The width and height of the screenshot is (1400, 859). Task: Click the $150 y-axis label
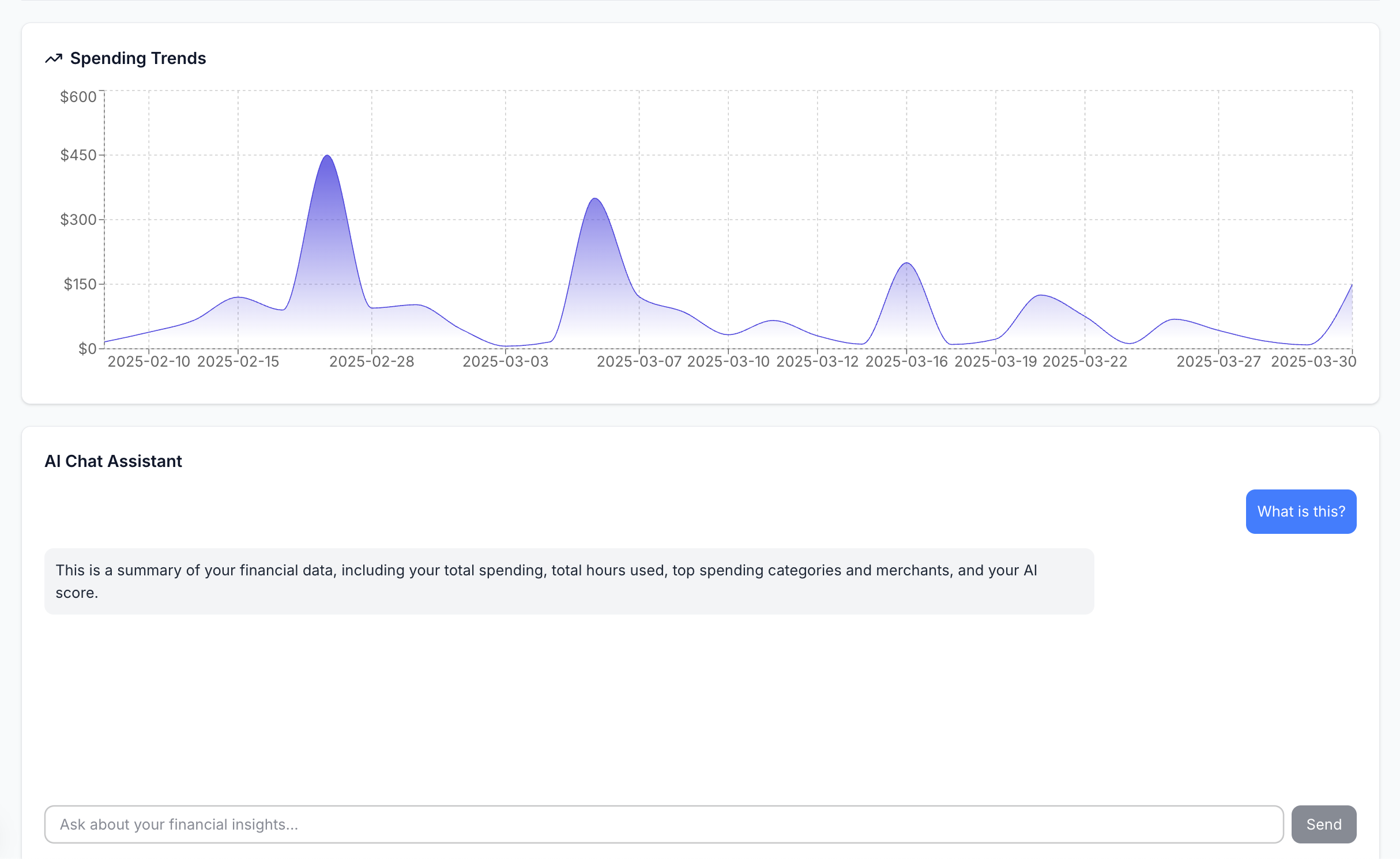80,284
